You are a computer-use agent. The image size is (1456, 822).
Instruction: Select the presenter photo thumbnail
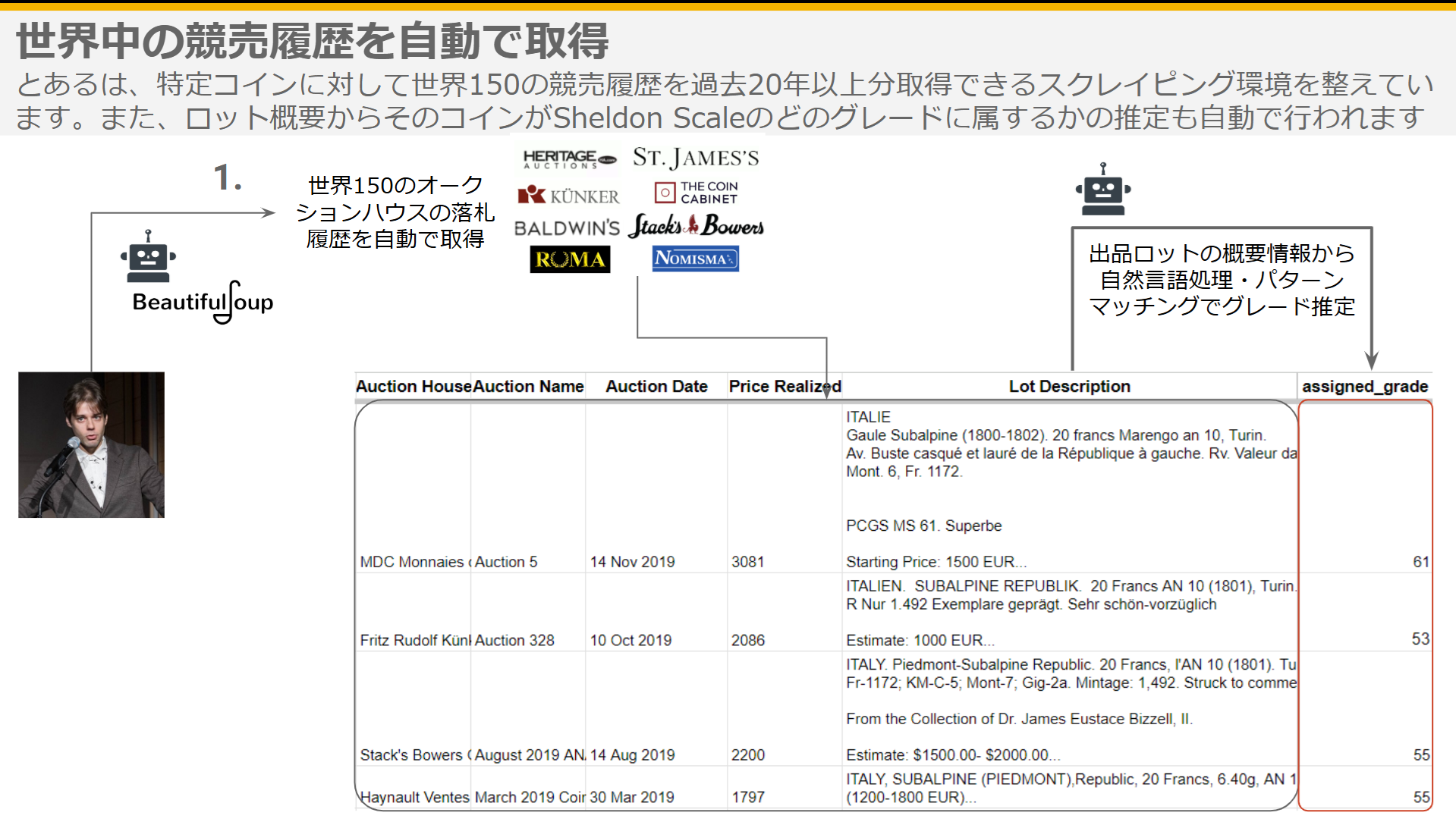pyautogui.click(x=91, y=445)
